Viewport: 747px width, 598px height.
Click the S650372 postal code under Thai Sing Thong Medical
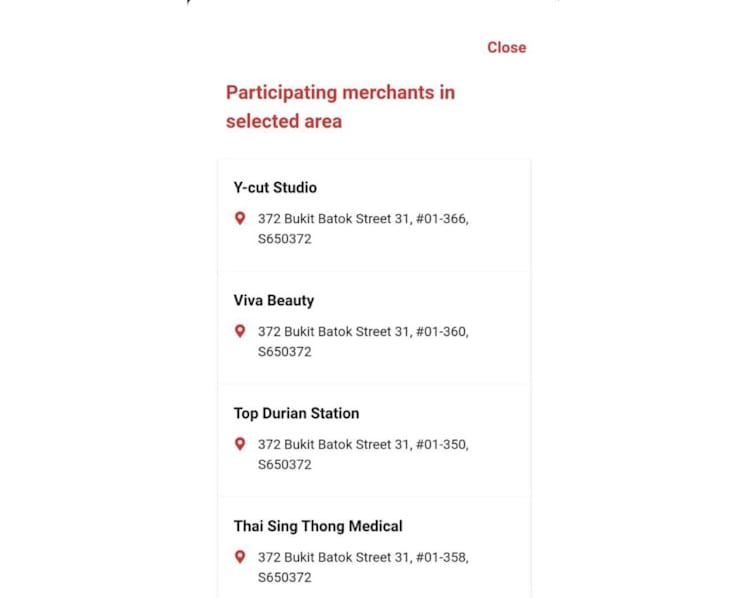point(284,578)
